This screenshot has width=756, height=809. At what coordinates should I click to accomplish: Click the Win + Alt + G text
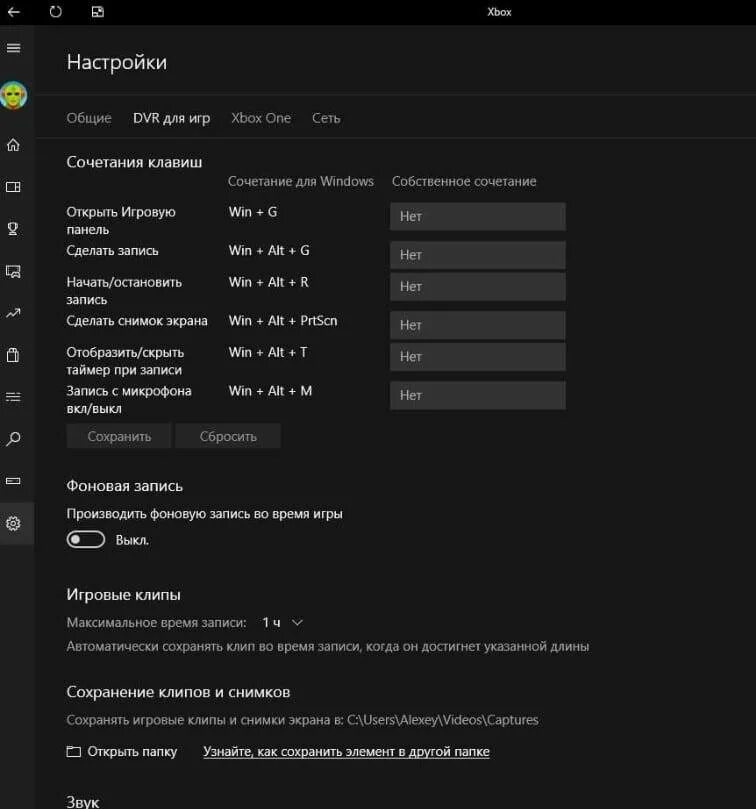coord(269,251)
